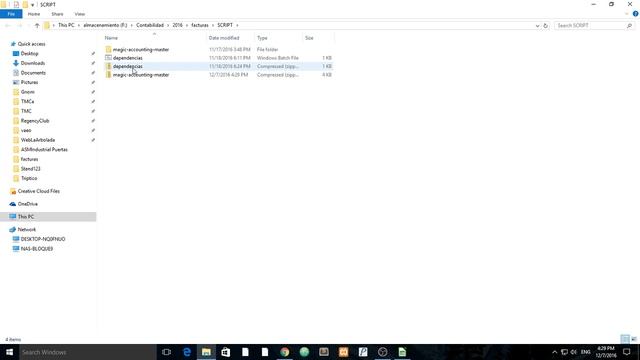The width and height of the screenshot is (640, 360).
Task: Navigate back with the back arrow
Action: 7,25
